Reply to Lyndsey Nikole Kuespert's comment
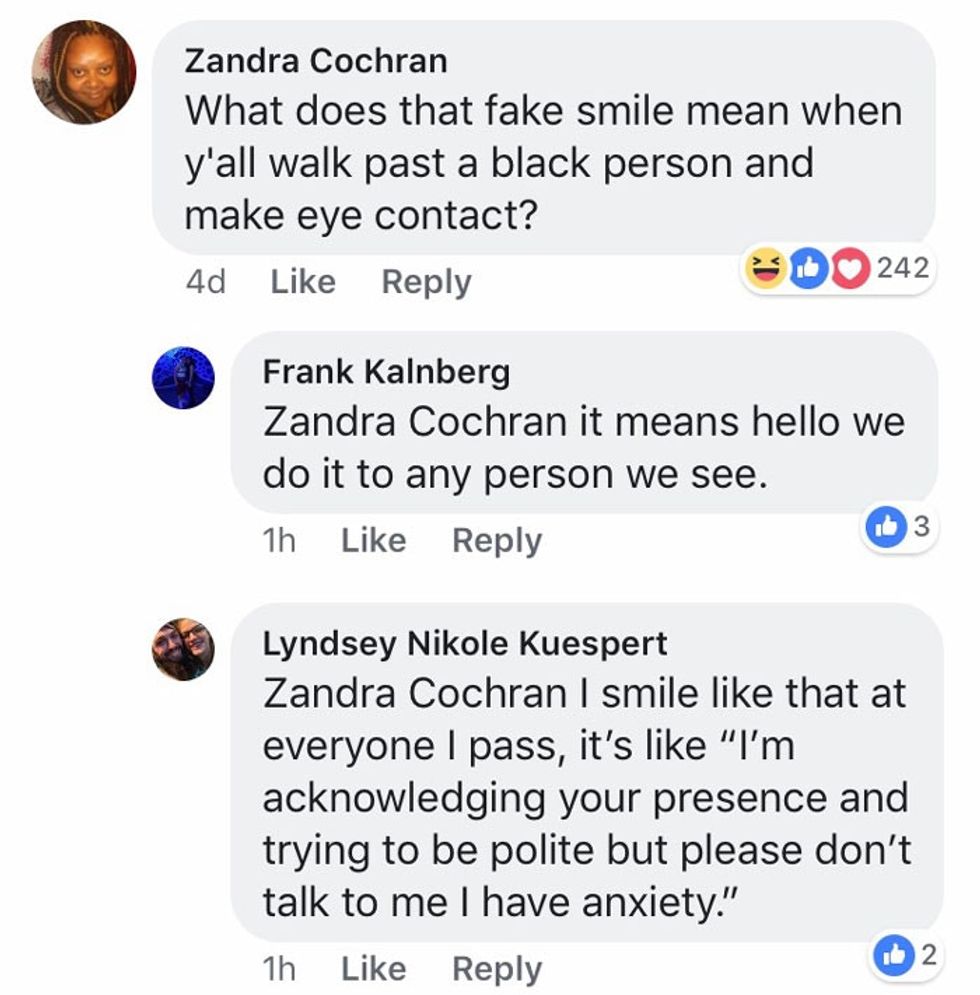The image size is (980, 995). (497, 968)
